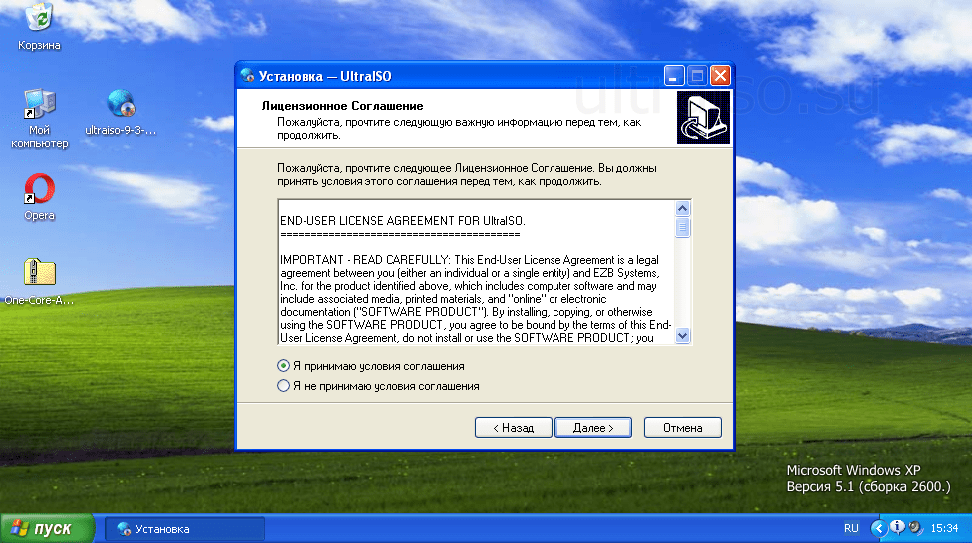Select the One-Core-A zip archive icon
Viewport: 972px width, 543px height.
(x=39, y=282)
